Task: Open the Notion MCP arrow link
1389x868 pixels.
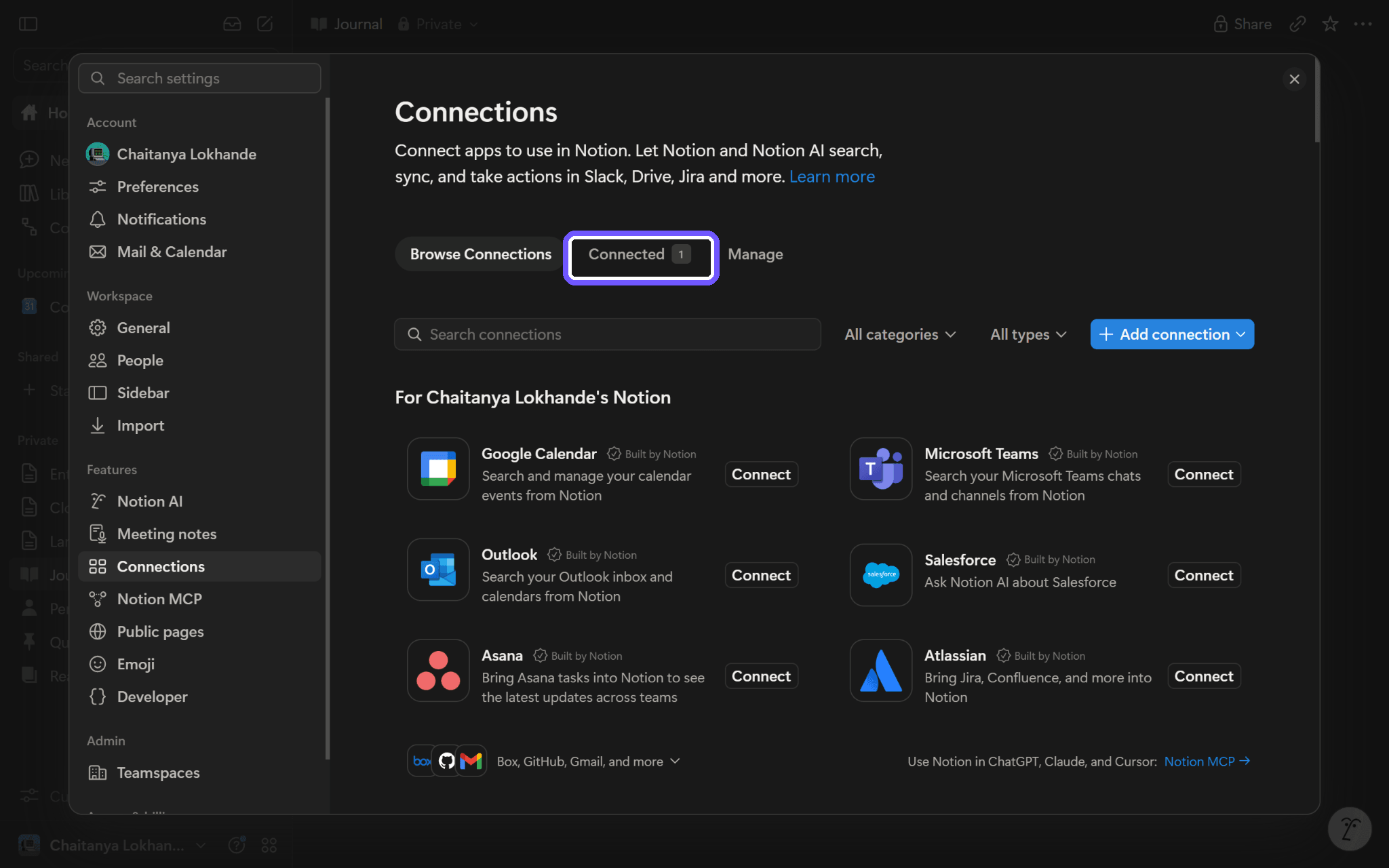Action: tap(1207, 762)
